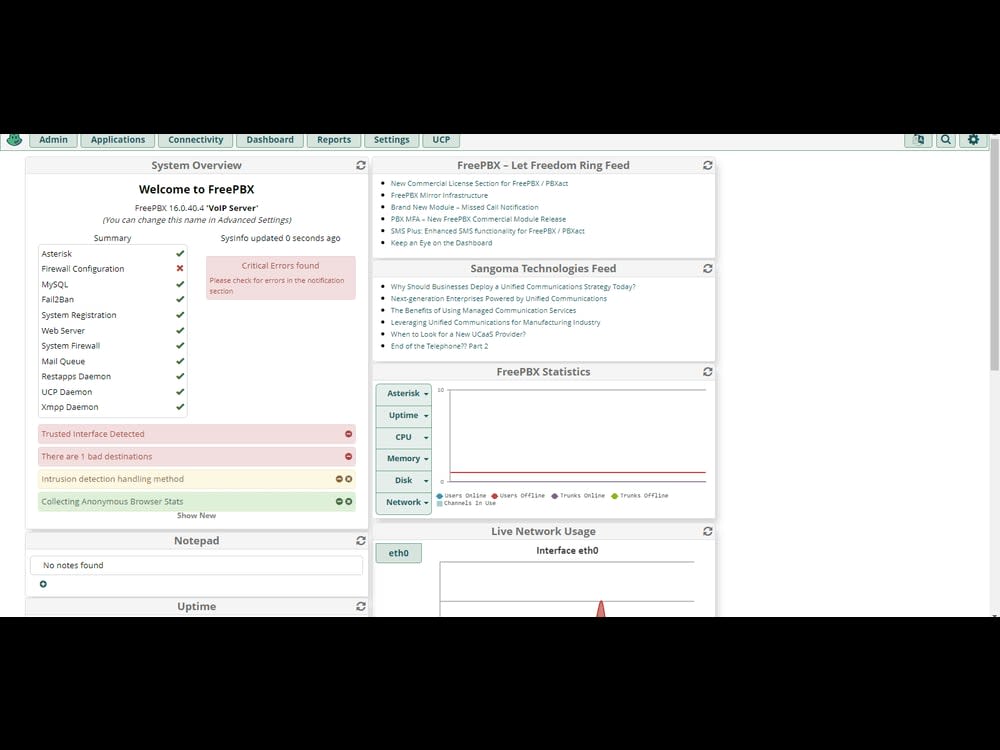This screenshot has width=1000, height=750.
Task: Click minus icon on bad destinations alert
Action: tap(349, 456)
